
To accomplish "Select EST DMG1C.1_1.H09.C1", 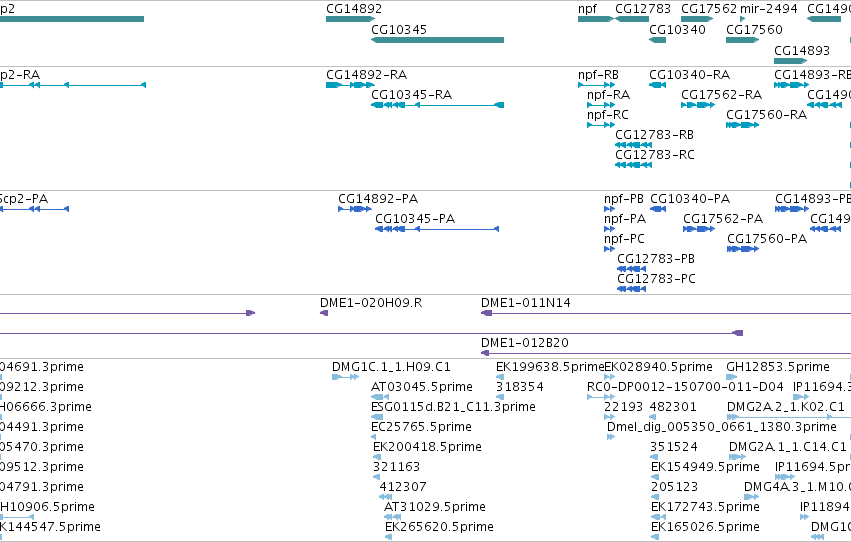I will click(x=345, y=377).
